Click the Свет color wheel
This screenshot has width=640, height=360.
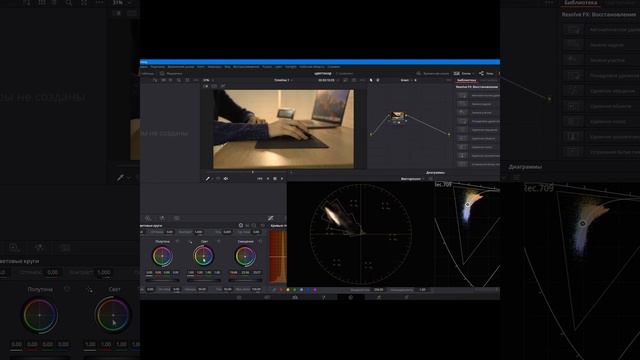point(204,256)
